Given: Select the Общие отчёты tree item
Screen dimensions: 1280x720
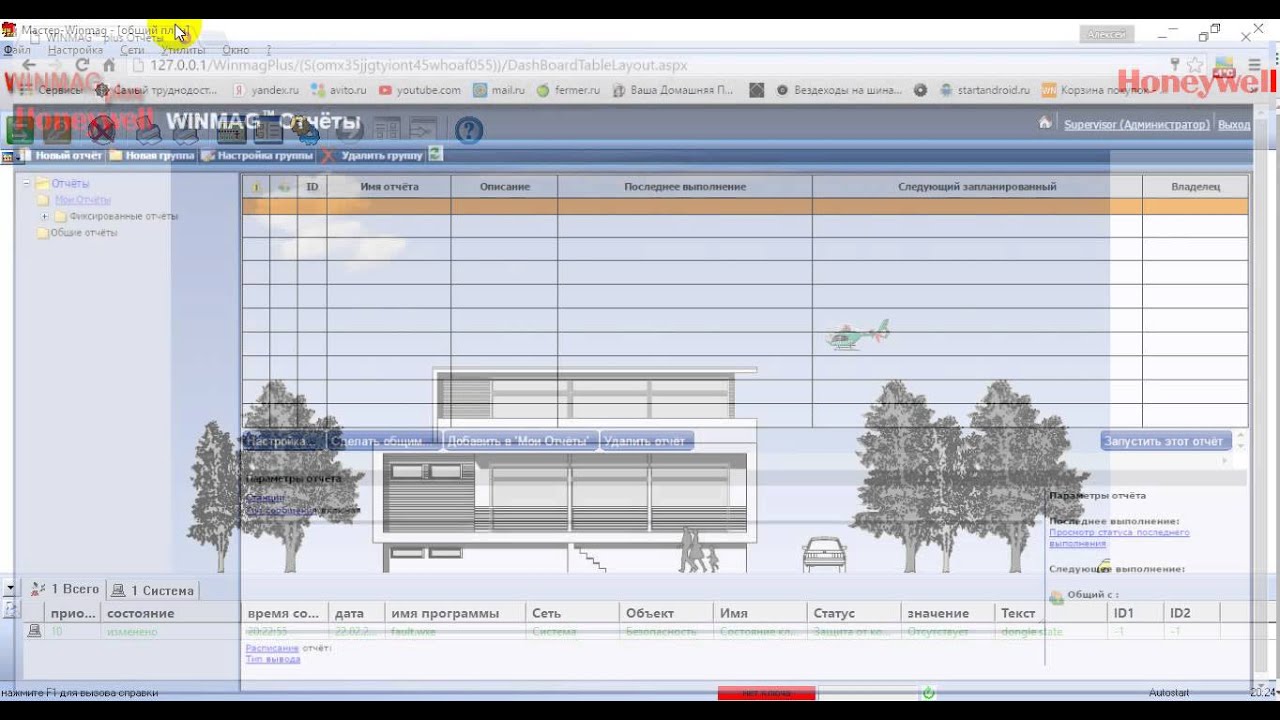Looking at the screenshot, I should 83,232.
